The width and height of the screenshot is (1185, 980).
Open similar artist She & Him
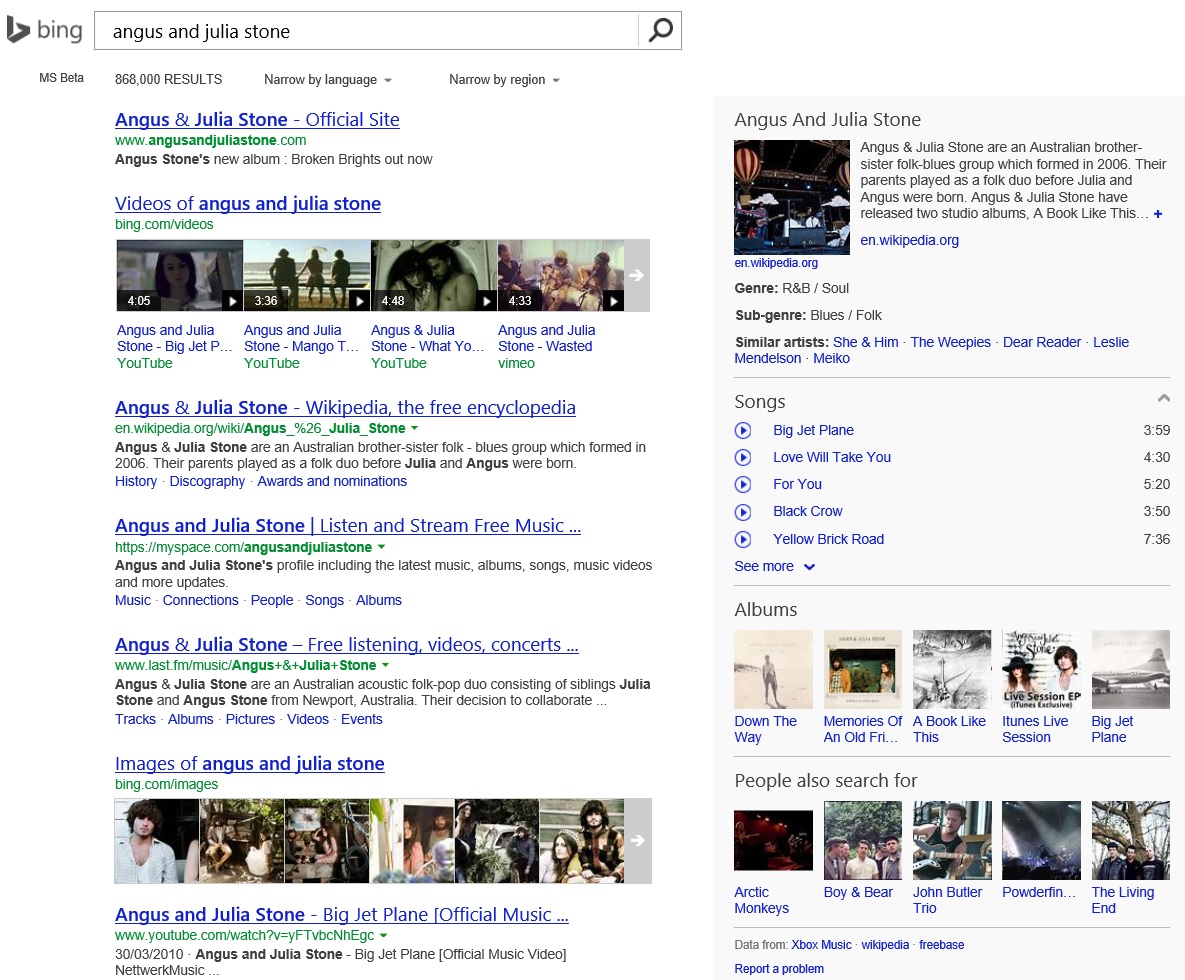point(865,342)
